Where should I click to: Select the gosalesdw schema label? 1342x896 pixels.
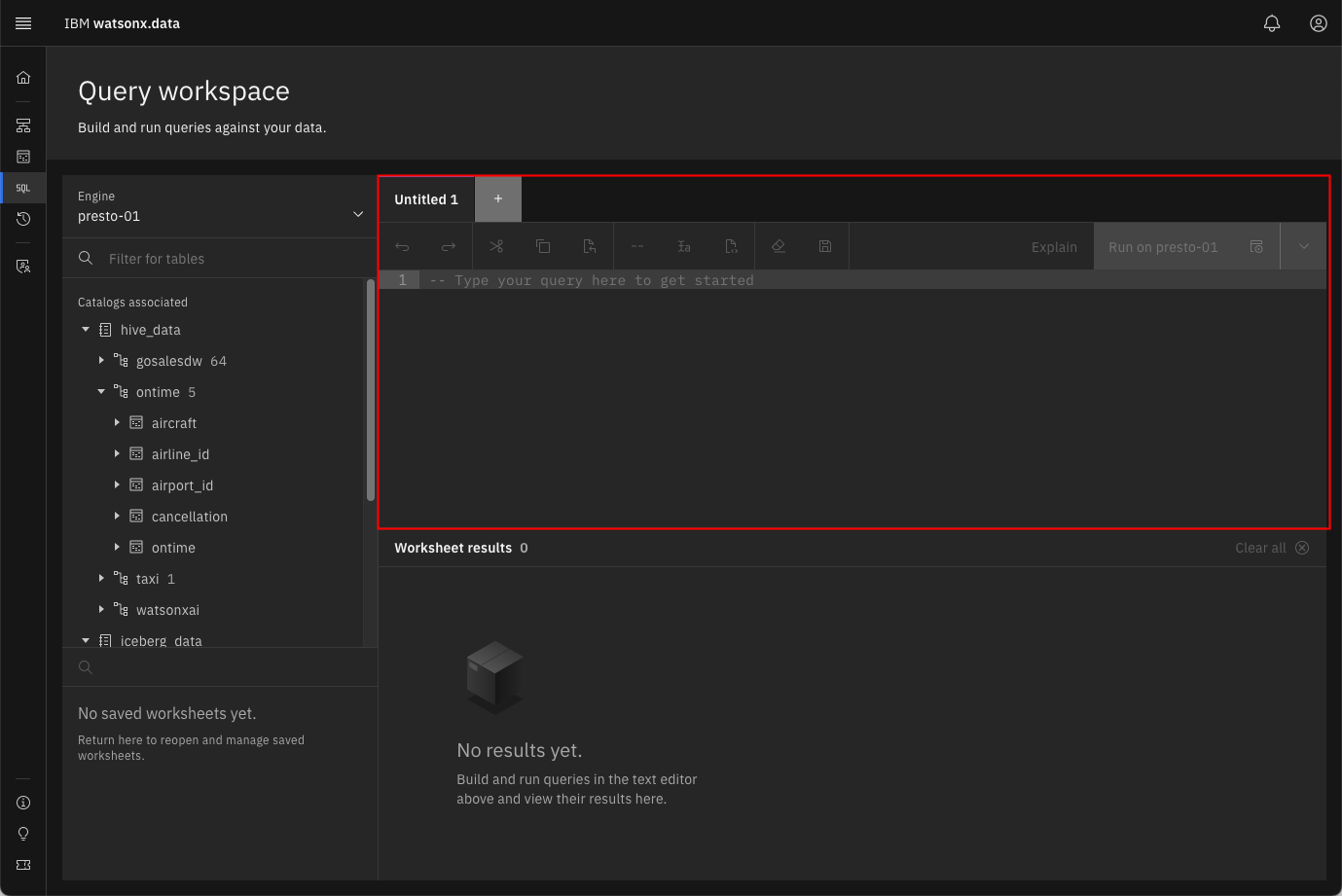169,361
